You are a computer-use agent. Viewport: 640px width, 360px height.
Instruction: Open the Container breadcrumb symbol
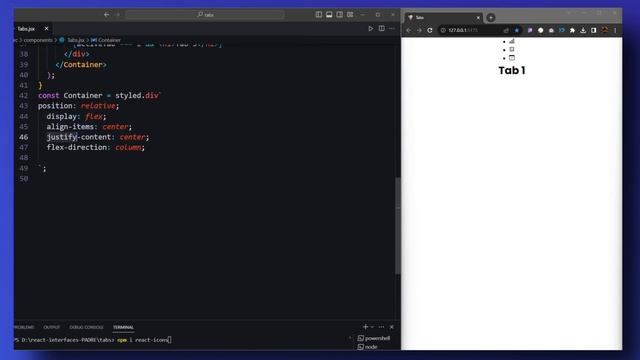(x=107, y=40)
